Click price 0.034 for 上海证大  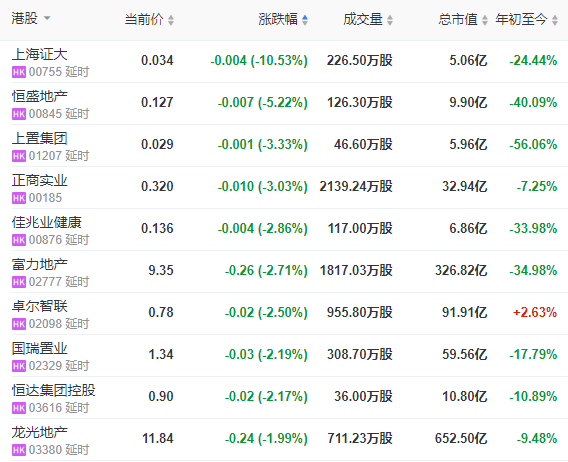(157, 60)
